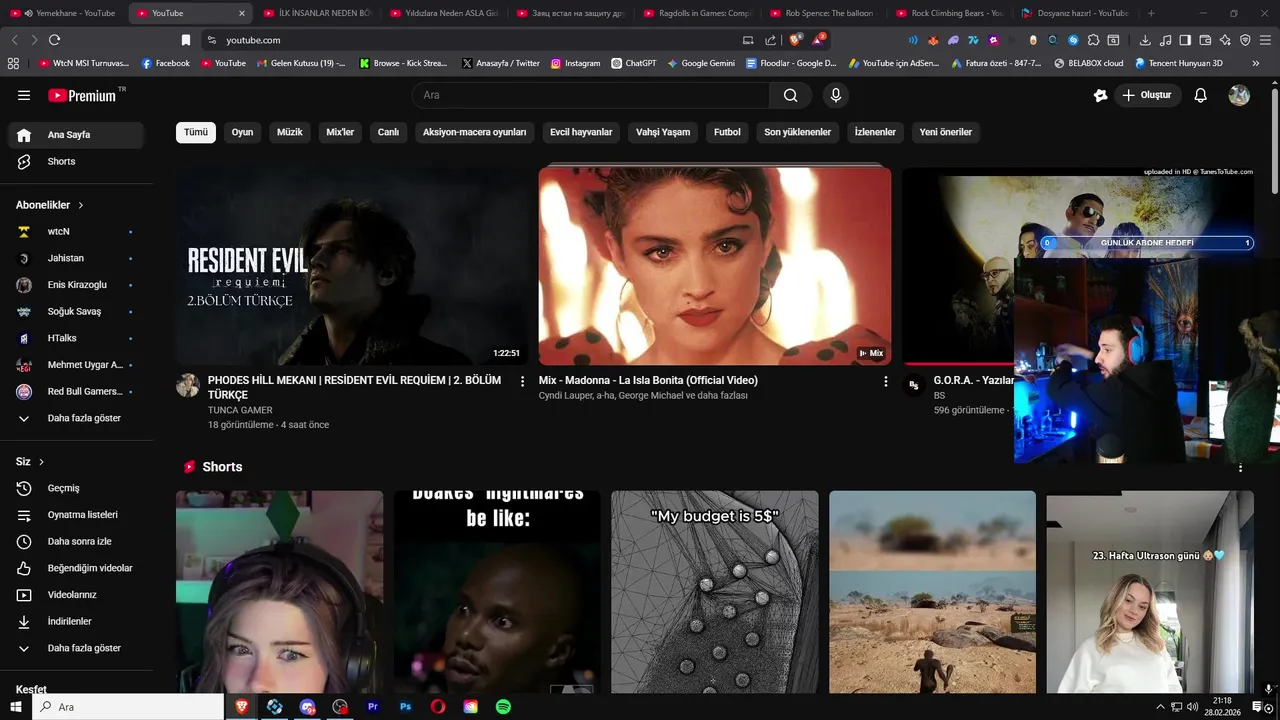Open the Brave wallet icon
1280x720 pixels.
click(x=1205, y=40)
